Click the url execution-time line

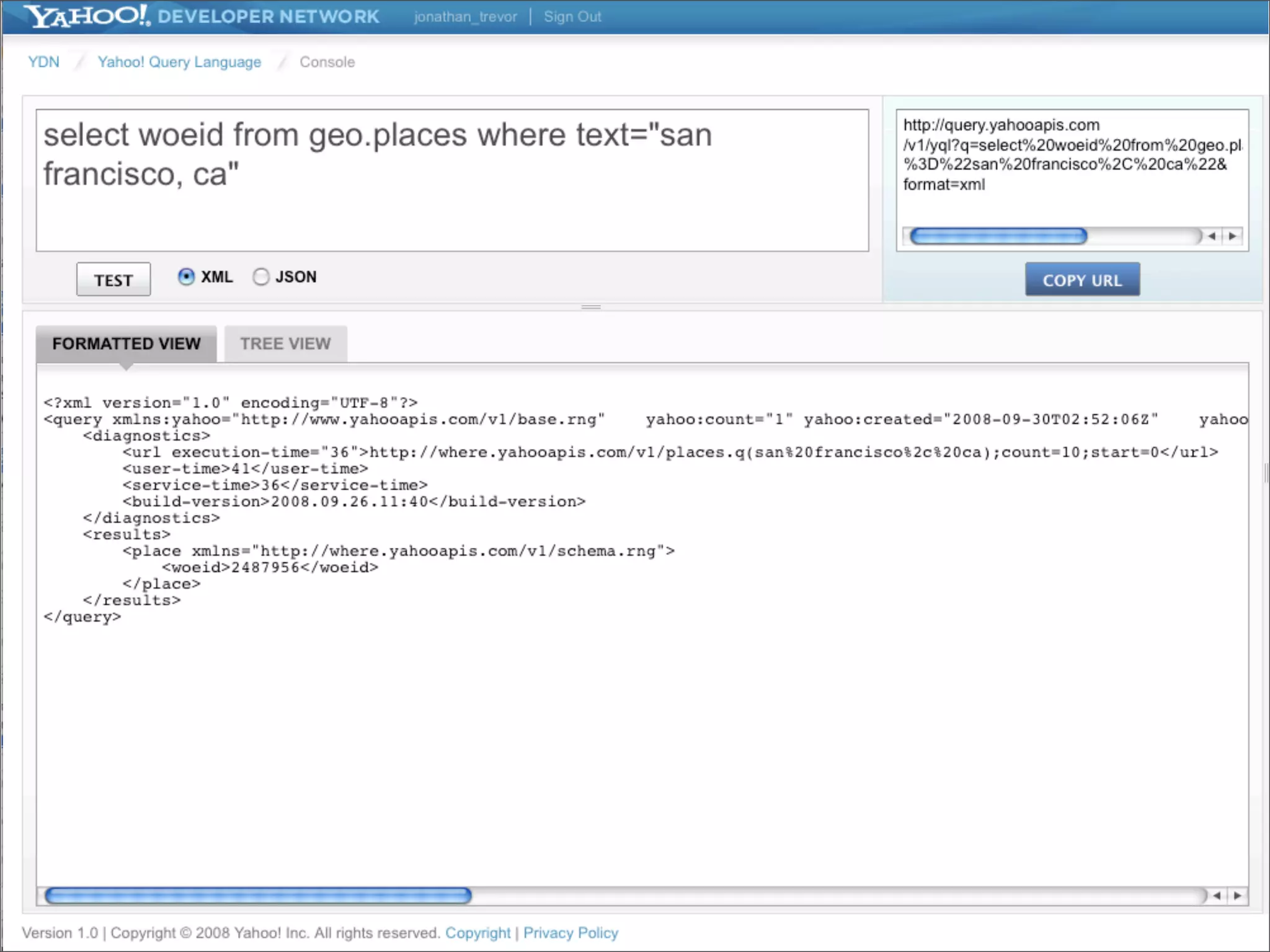point(670,452)
